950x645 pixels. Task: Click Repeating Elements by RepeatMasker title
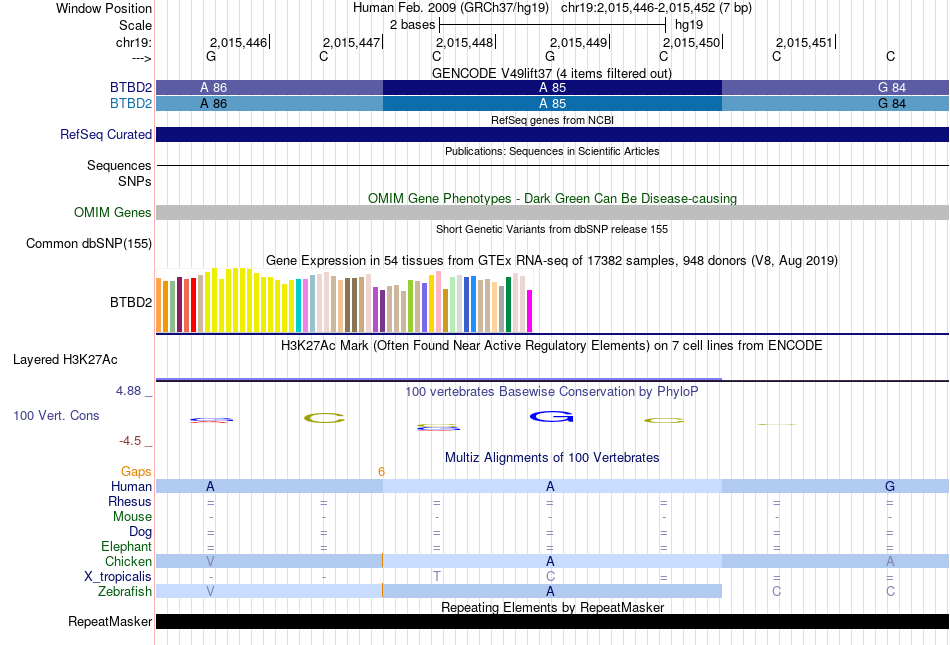tap(552, 607)
